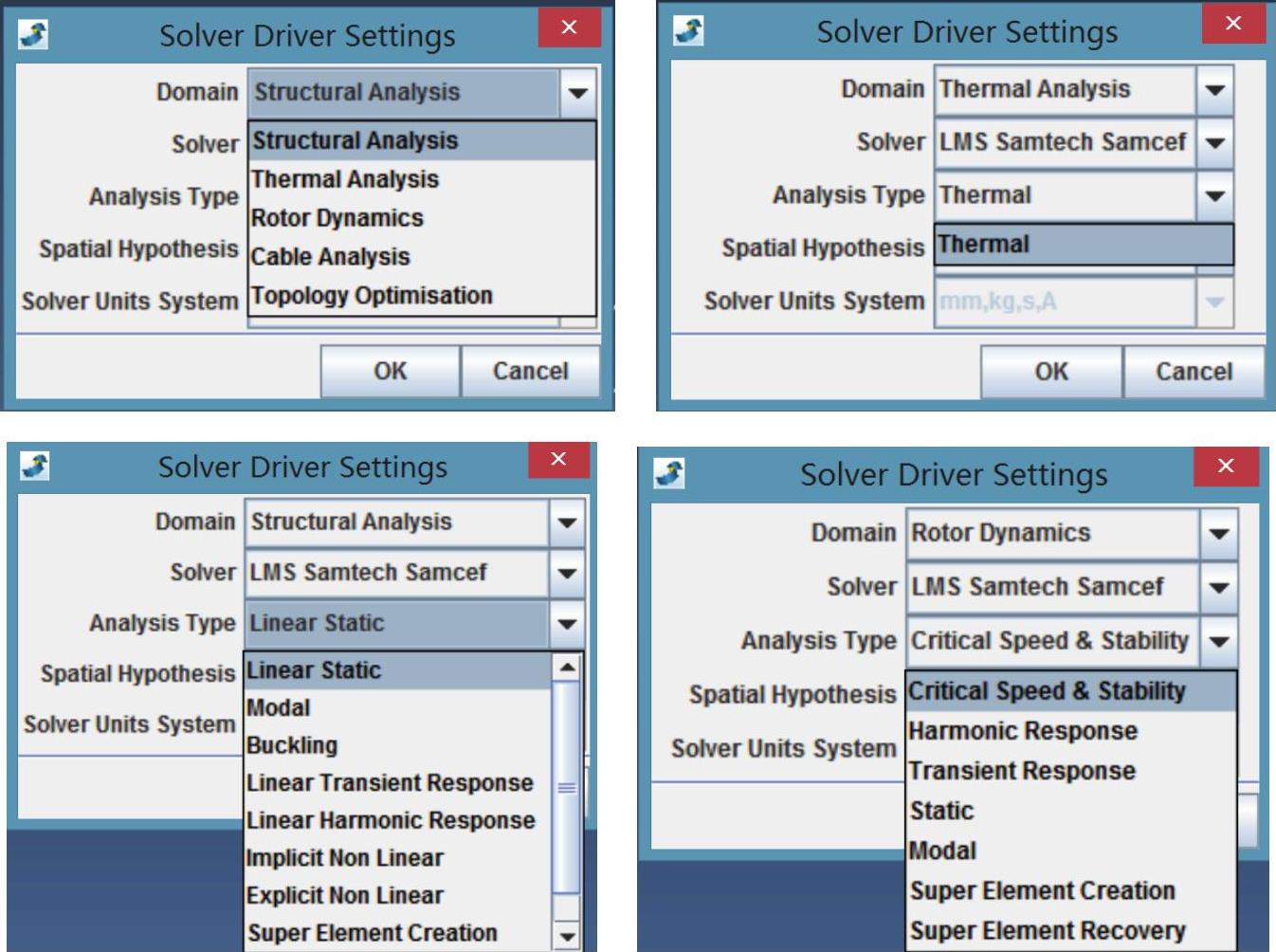Choose Explicit Non Linear analysis type
1276x952 pixels.
[x=345, y=895]
